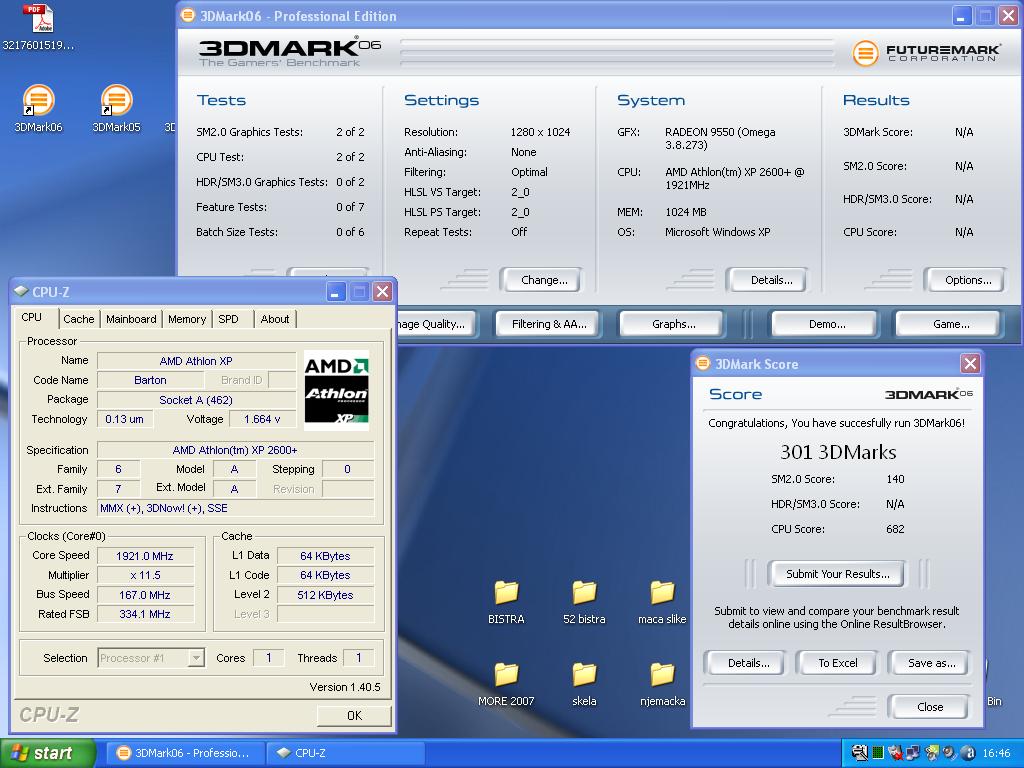Click Options... under Results in 3DMark06
Image resolution: width=1024 pixels, height=768 pixels.
tap(967, 280)
